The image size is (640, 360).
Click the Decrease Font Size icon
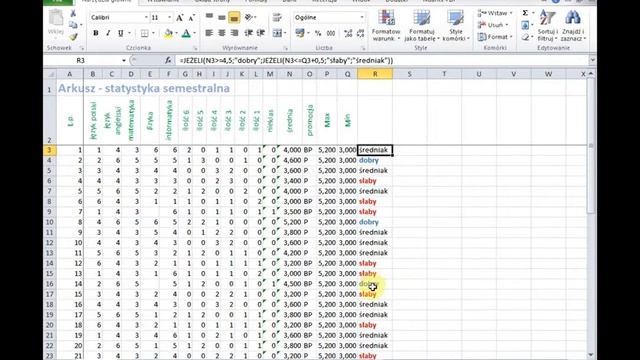[x=192, y=18]
